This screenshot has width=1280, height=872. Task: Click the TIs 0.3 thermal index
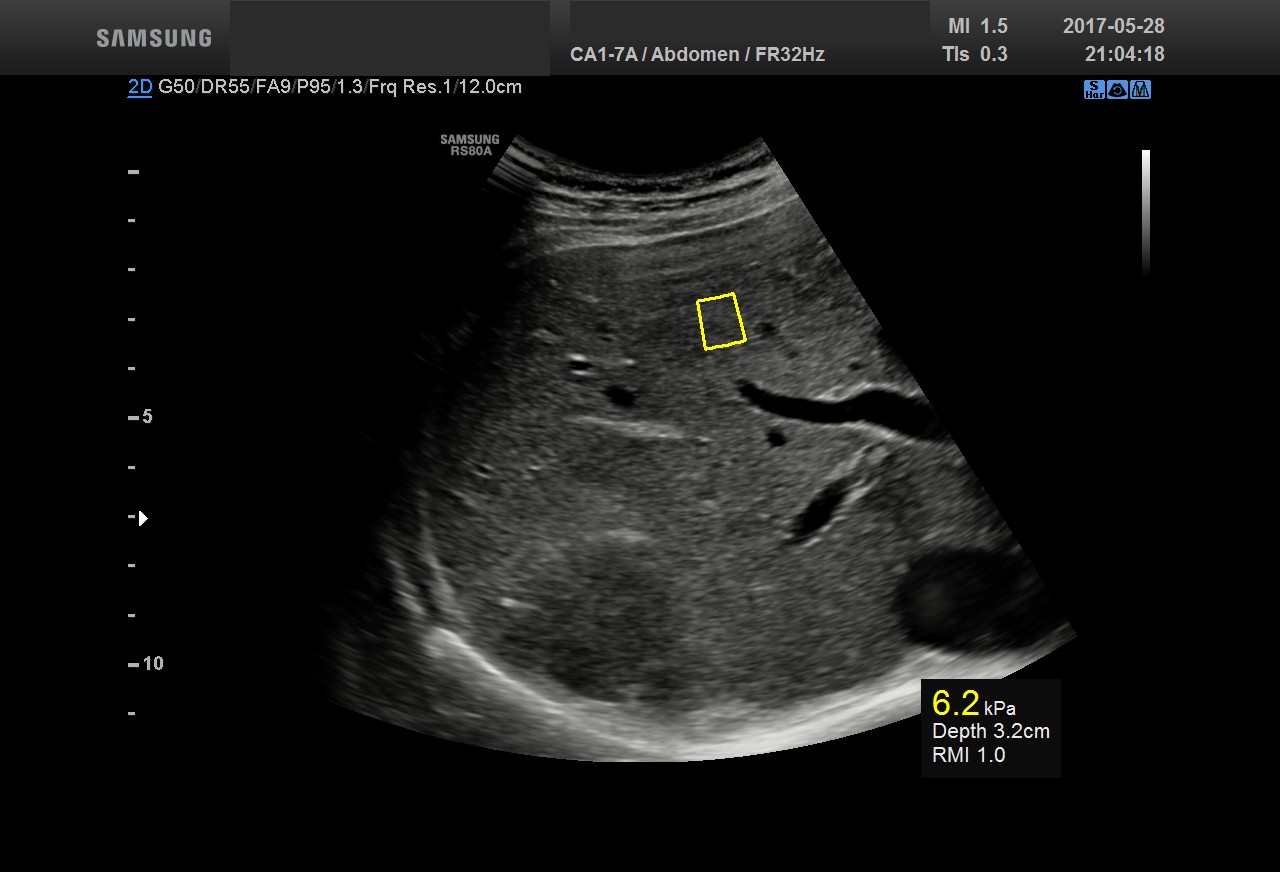974,55
